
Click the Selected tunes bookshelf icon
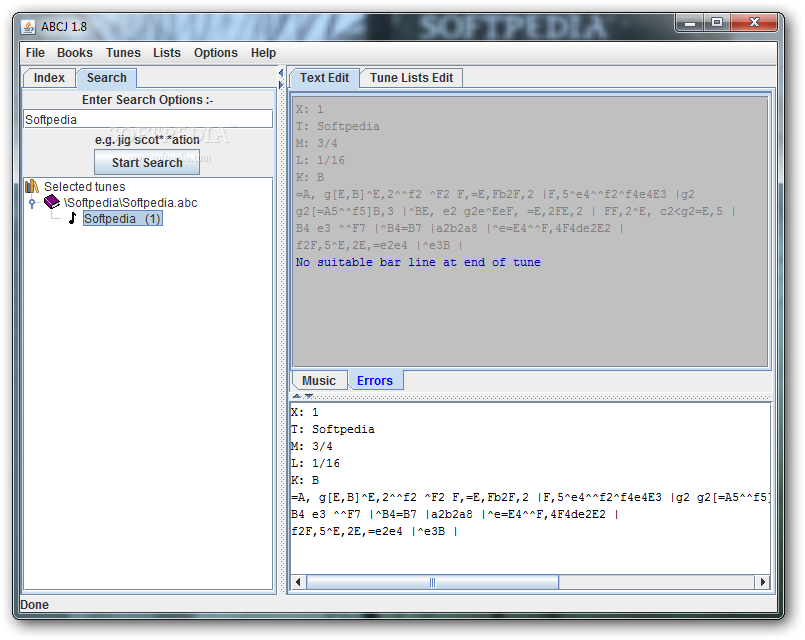pos(32,186)
